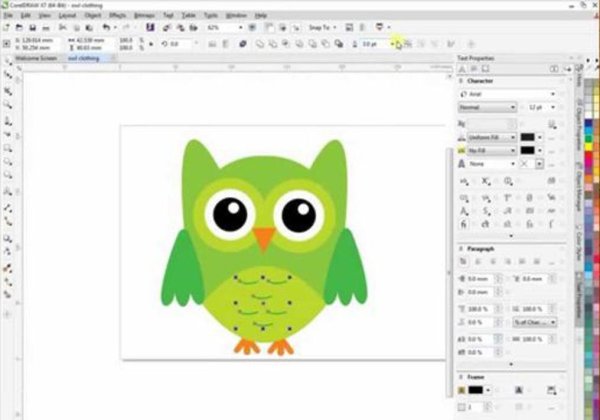The height and width of the screenshot is (420, 600).
Task: Click the rotation angle field
Action: 180,44
